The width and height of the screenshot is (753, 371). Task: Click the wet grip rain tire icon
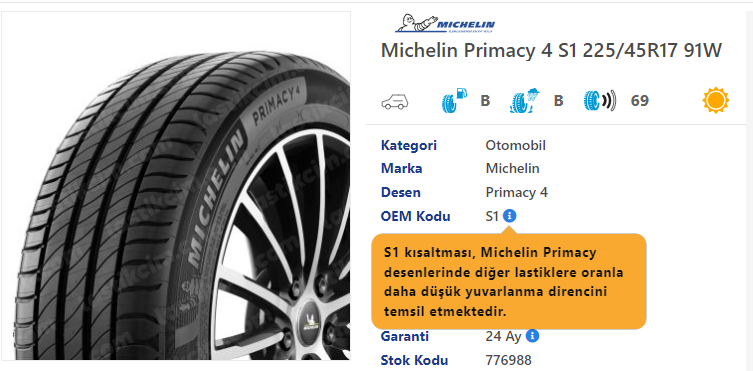coord(525,101)
